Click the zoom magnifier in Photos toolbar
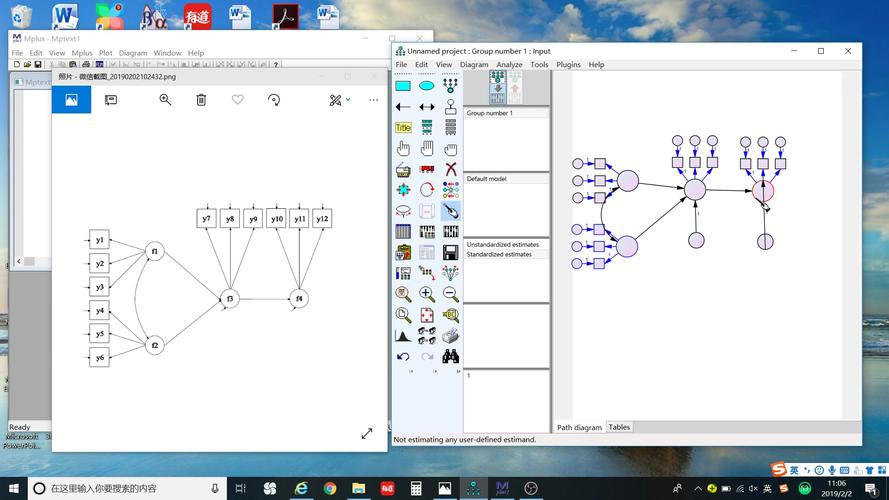 (165, 100)
